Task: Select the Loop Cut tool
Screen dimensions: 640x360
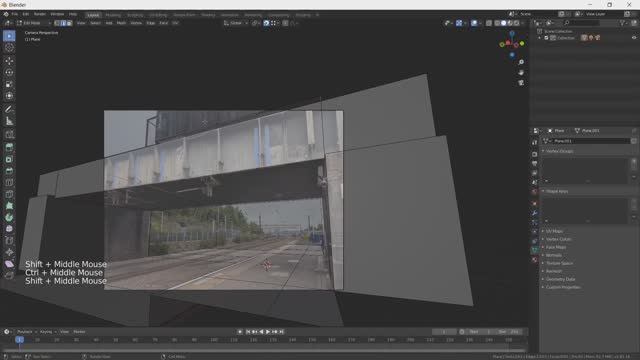Action: coord(9,182)
